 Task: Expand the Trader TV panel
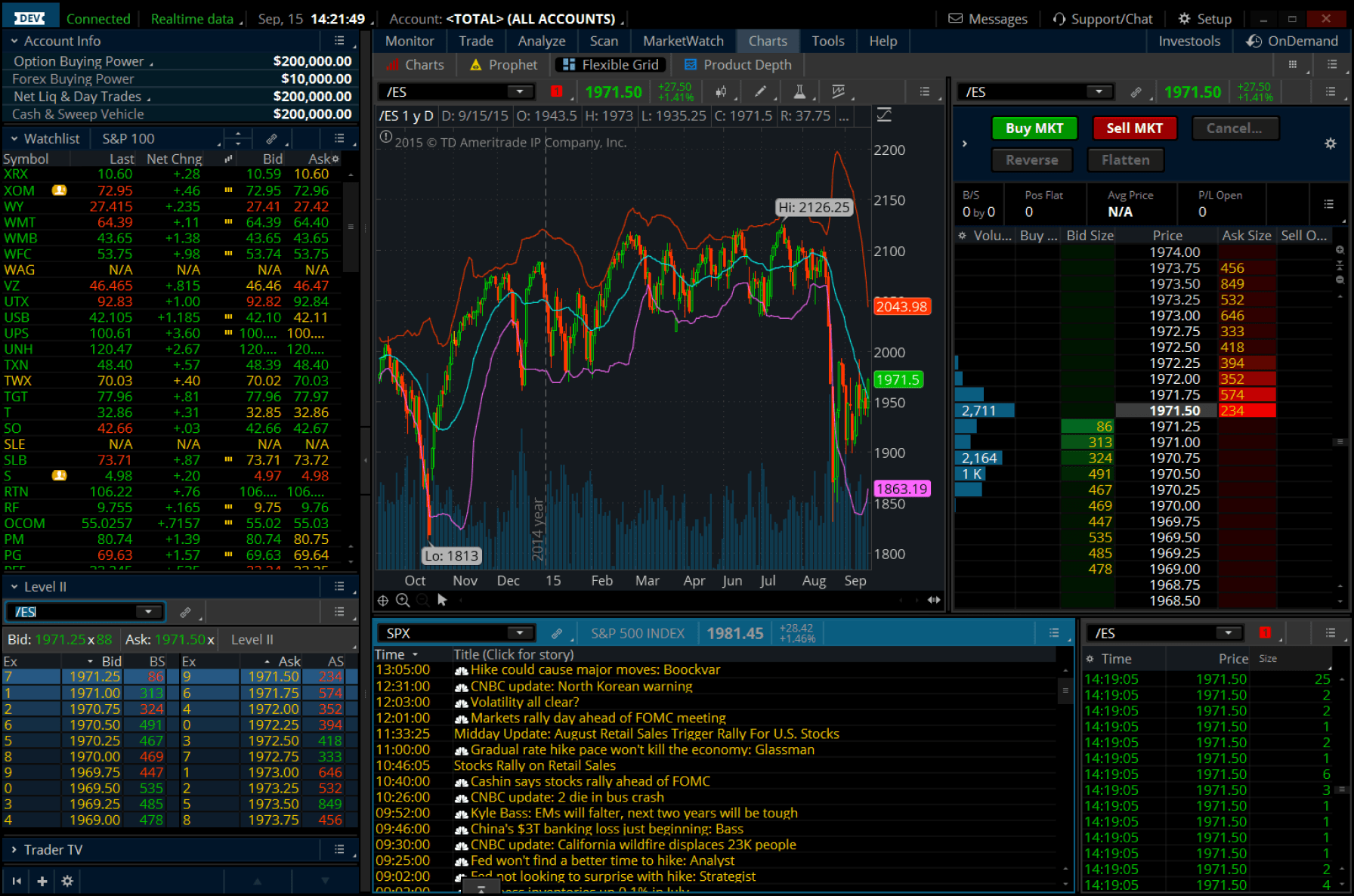click(x=14, y=850)
